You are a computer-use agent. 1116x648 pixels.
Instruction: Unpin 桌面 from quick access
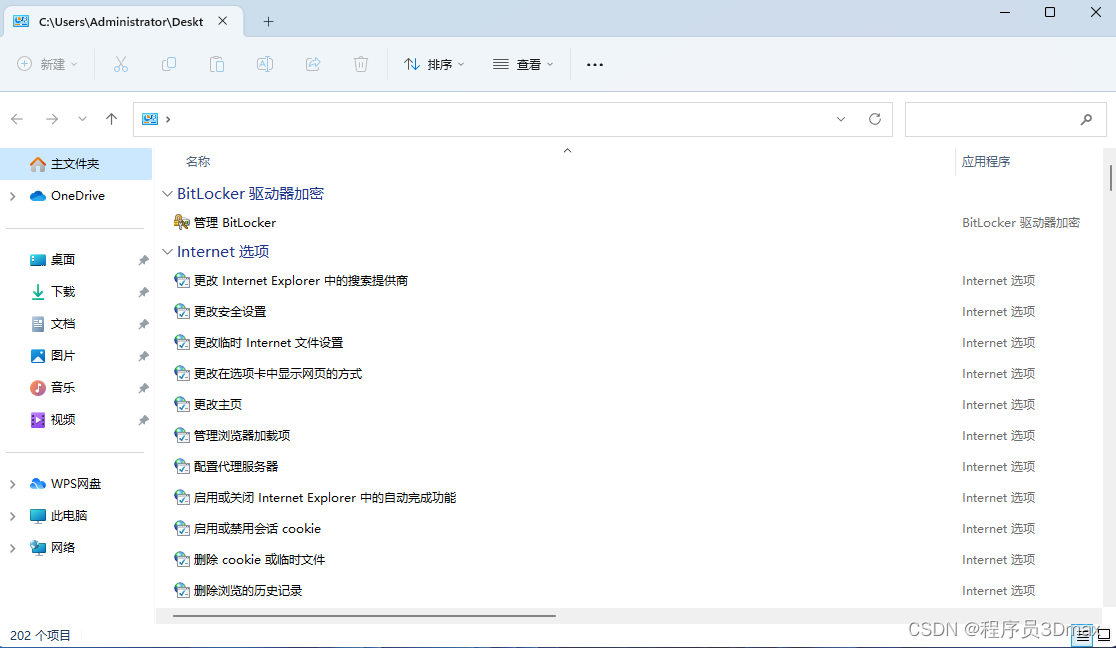(143, 260)
